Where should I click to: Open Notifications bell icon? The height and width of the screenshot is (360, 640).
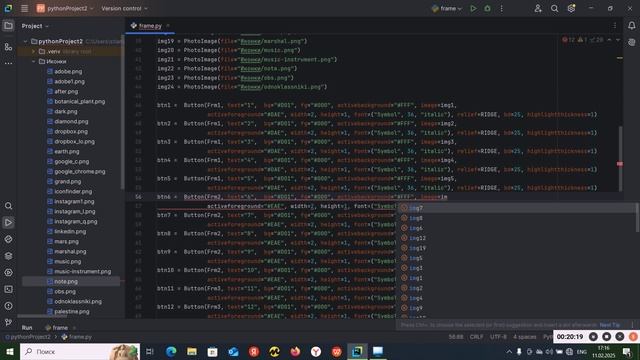(631, 26)
